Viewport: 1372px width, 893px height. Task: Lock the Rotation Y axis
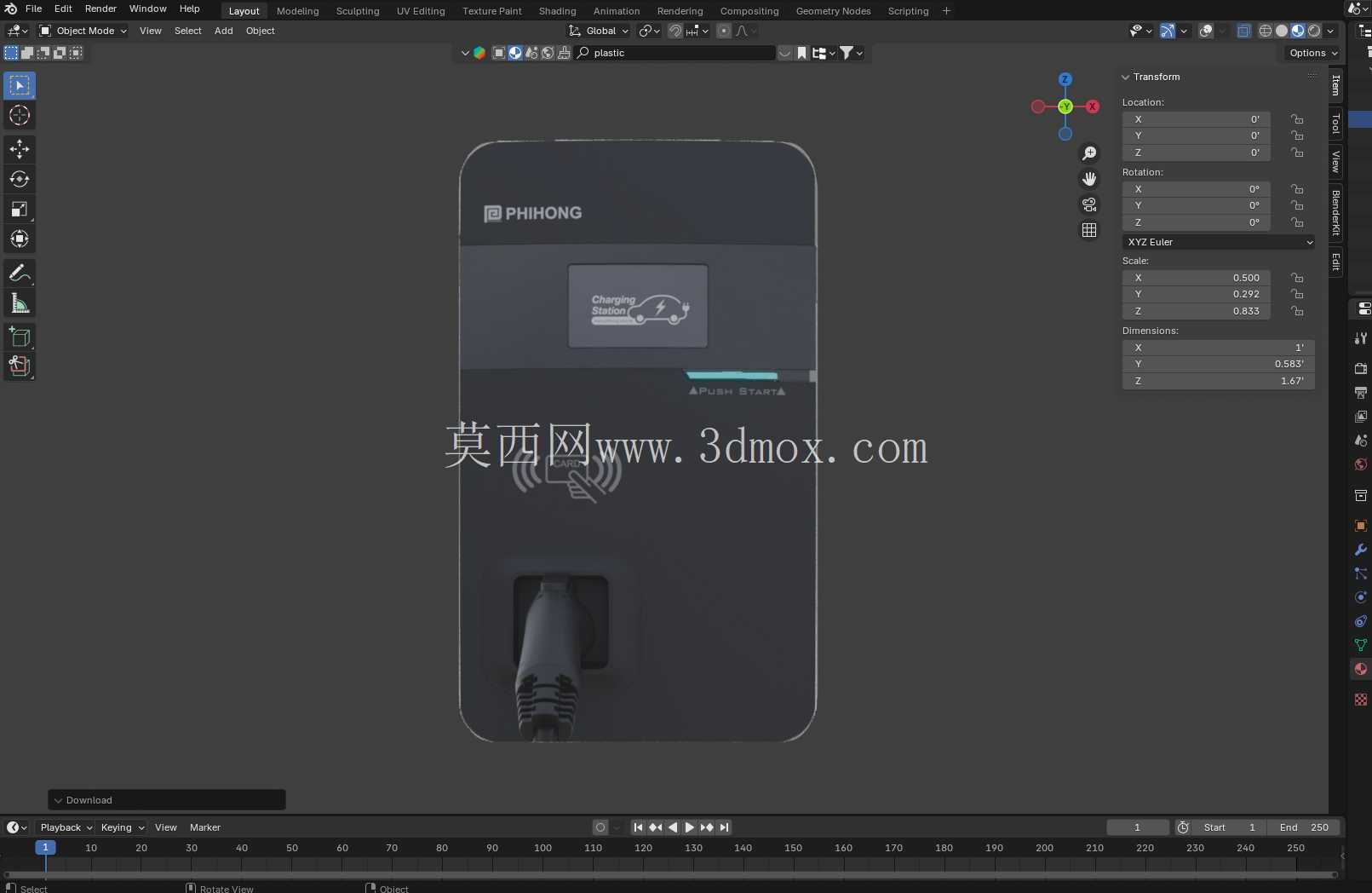1297,205
